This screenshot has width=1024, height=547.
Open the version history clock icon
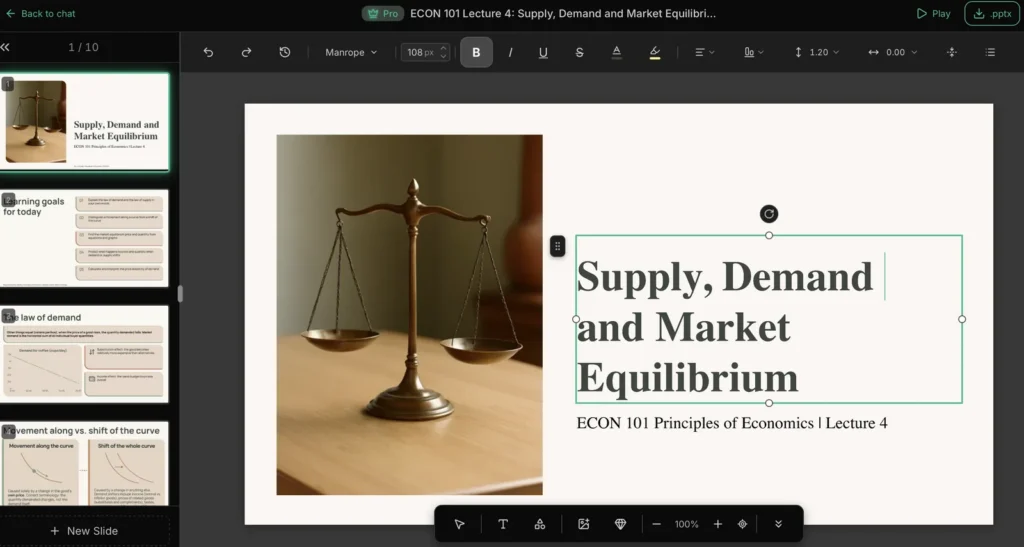click(x=285, y=52)
